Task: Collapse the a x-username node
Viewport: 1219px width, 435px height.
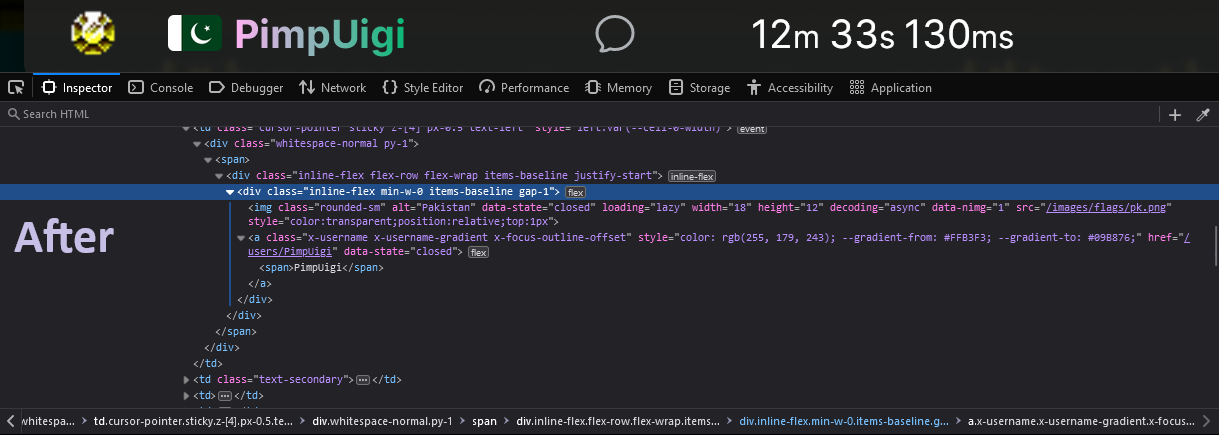Action: coord(241,238)
